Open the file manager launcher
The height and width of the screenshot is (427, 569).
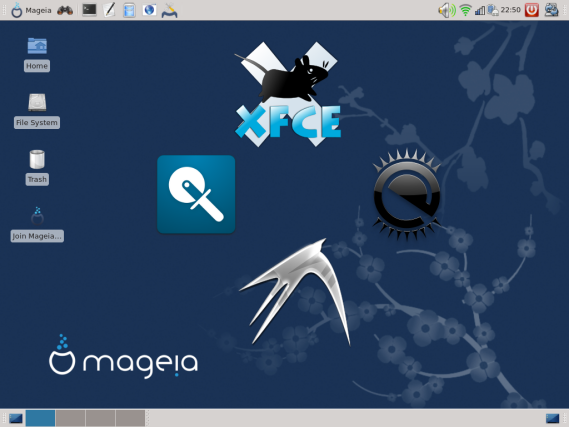coord(129,10)
